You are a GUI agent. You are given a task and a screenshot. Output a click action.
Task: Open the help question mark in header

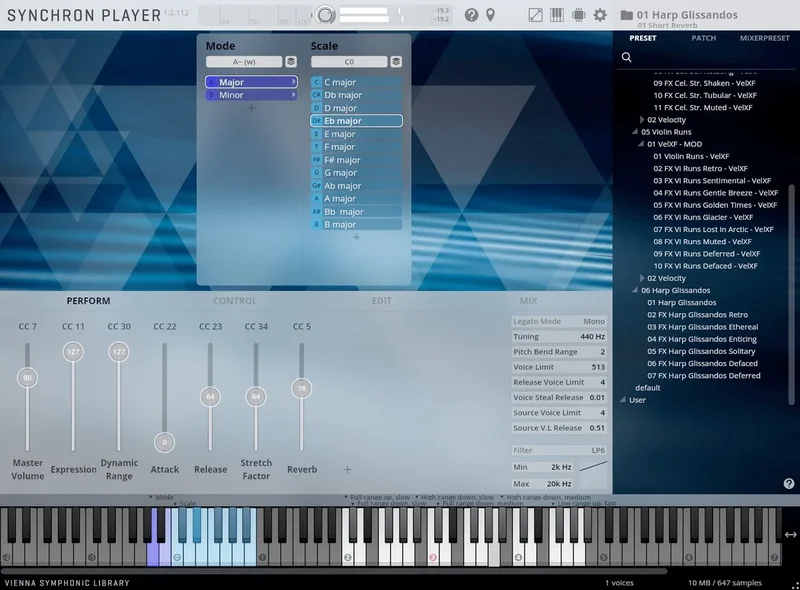coord(471,15)
